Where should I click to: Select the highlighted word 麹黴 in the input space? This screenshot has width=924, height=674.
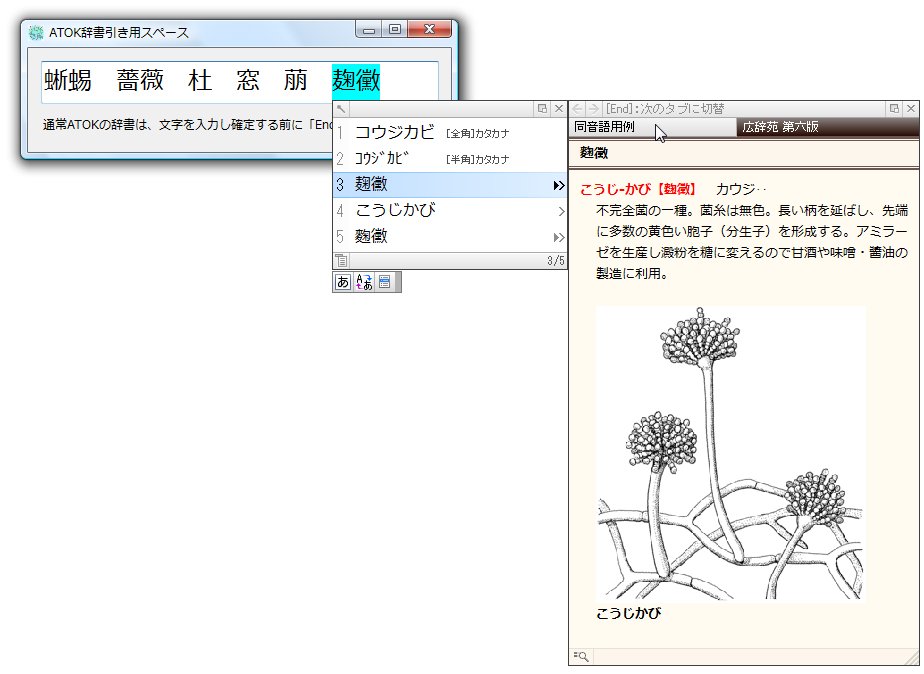tap(355, 81)
